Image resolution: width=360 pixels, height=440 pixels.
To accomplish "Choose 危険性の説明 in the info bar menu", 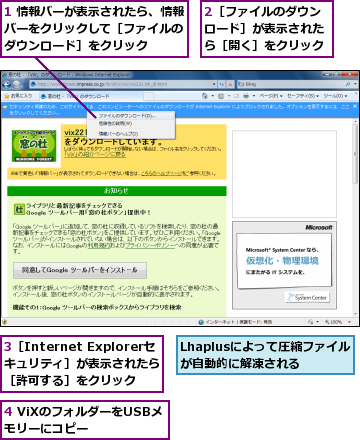I will (131, 124).
